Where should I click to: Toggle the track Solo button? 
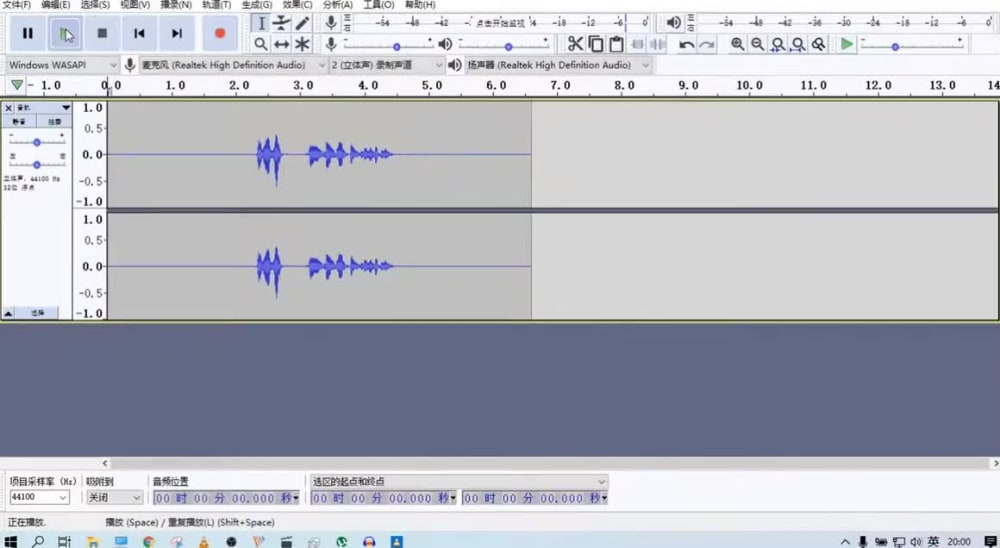(54, 121)
